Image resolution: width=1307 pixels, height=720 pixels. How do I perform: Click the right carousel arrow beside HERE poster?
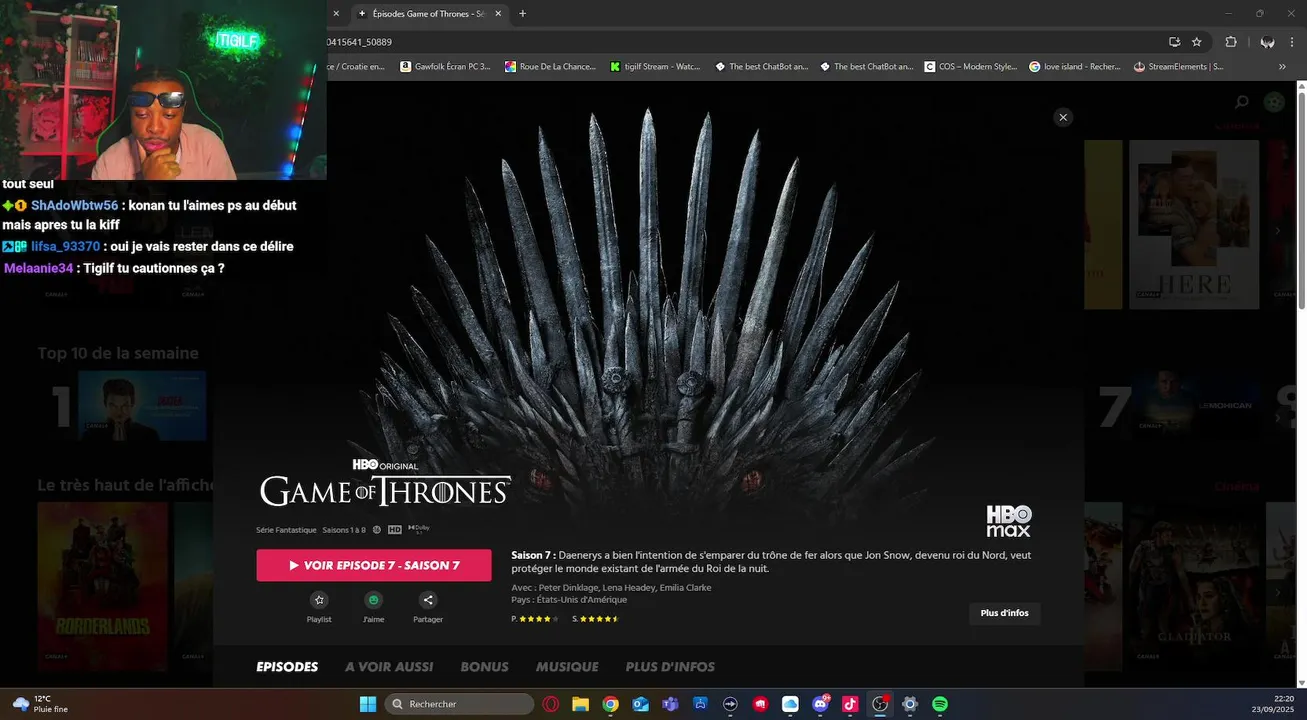1277,231
